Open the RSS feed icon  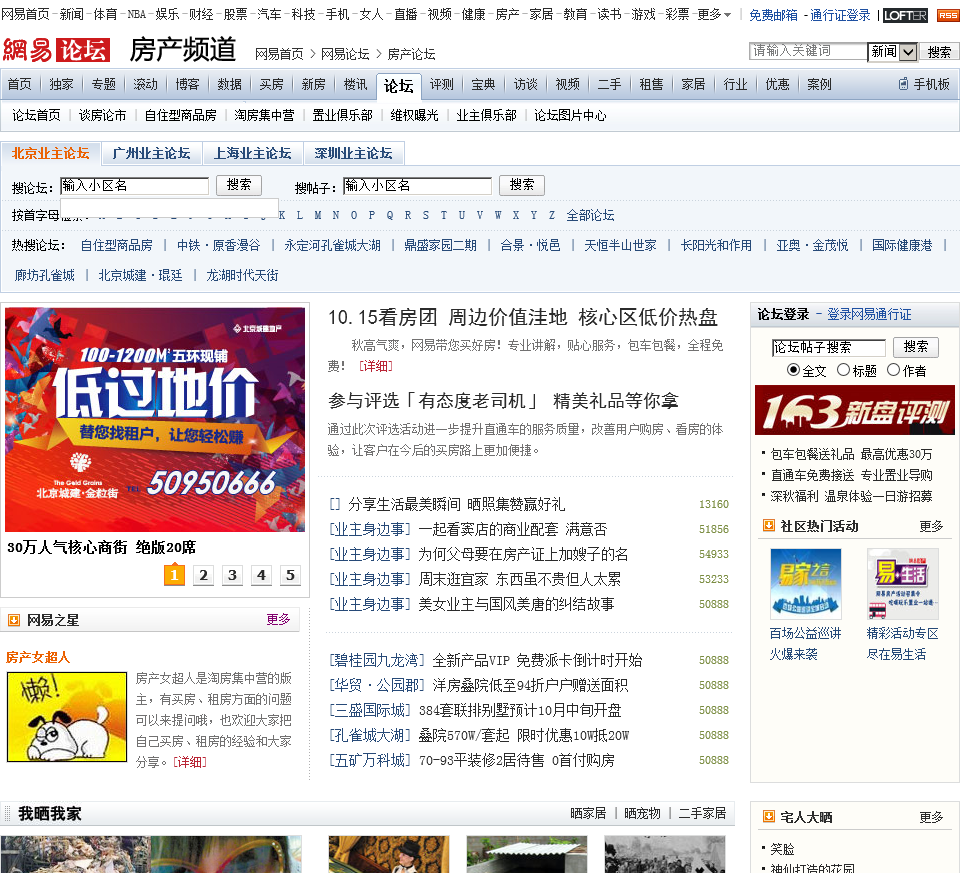point(948,15)
